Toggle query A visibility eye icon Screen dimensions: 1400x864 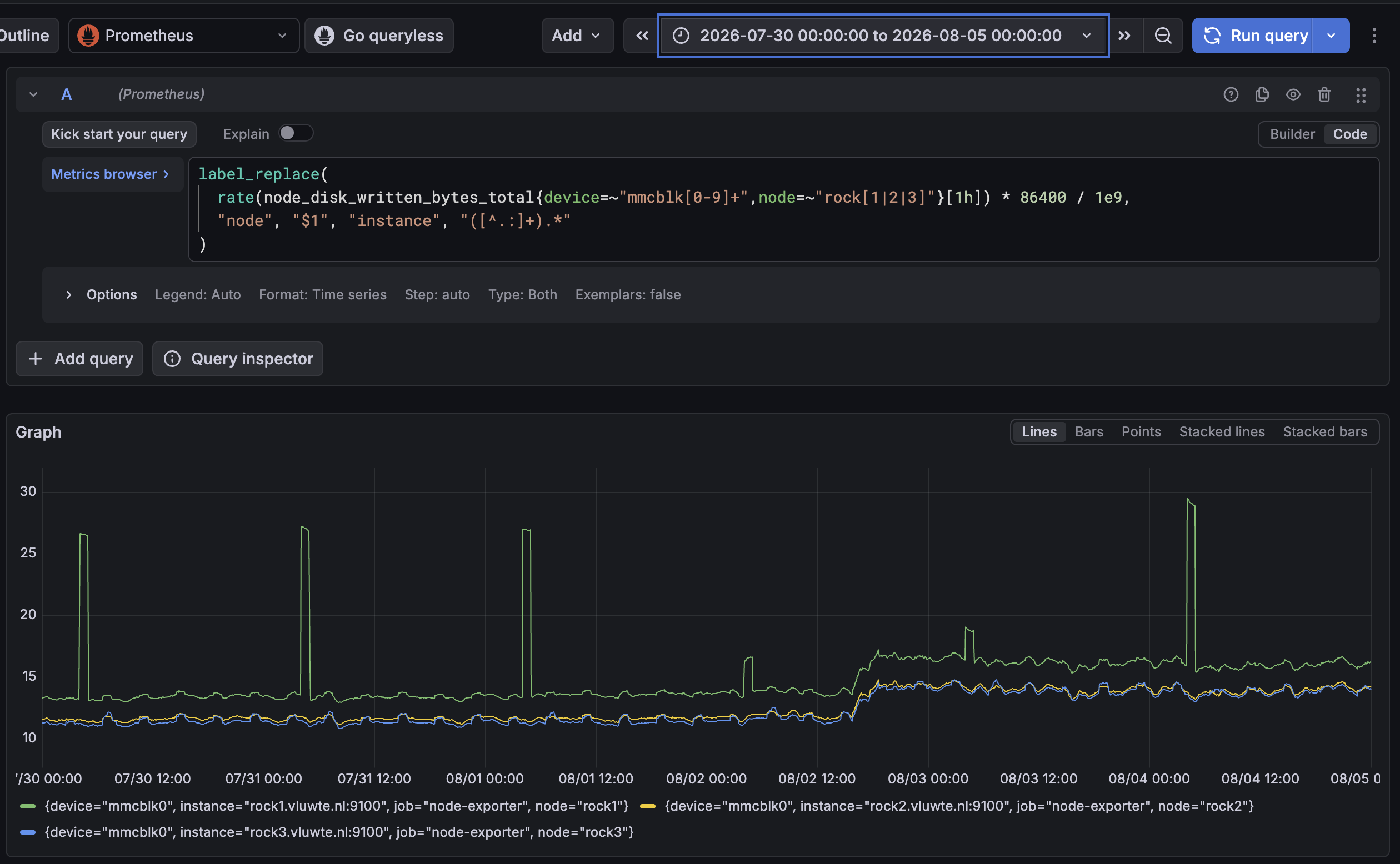pyautogui.click(x=1293, y=94)
